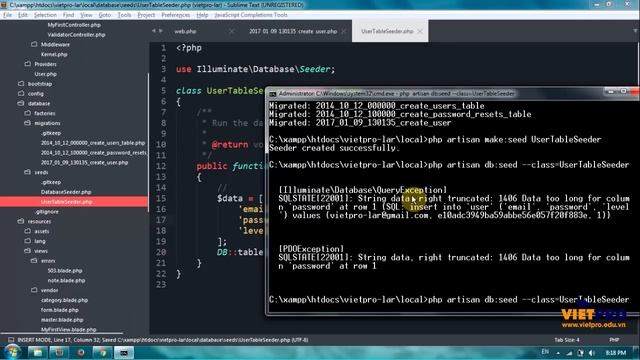Screen dimensions: 640x360
Task: Go to next tab with right arrow
Action: tap(161, 31)
